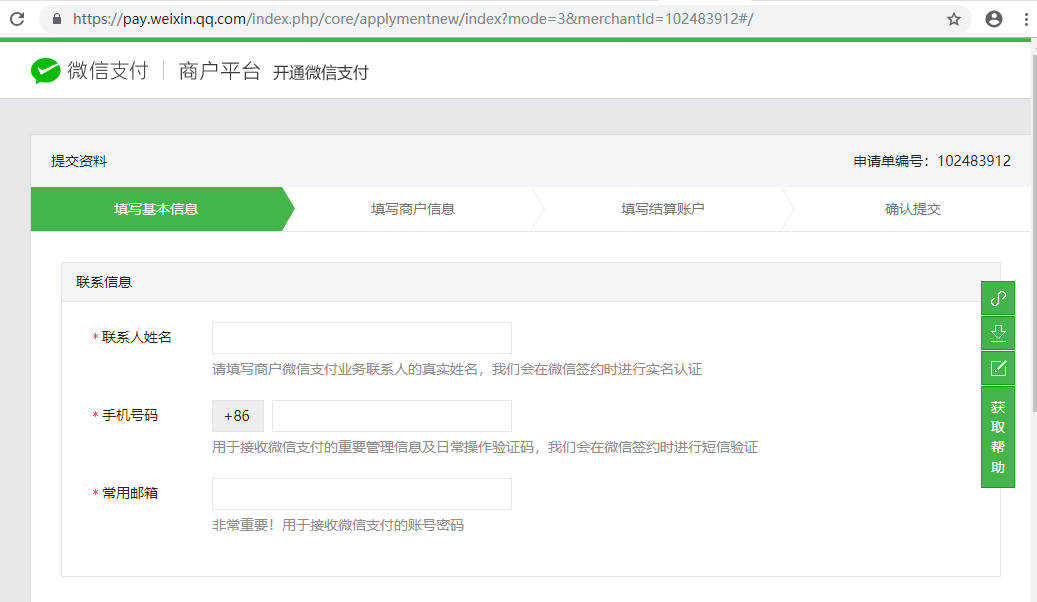Select the 填写结算账户 step tab
1037x602 pixels.
click(662, 209)
